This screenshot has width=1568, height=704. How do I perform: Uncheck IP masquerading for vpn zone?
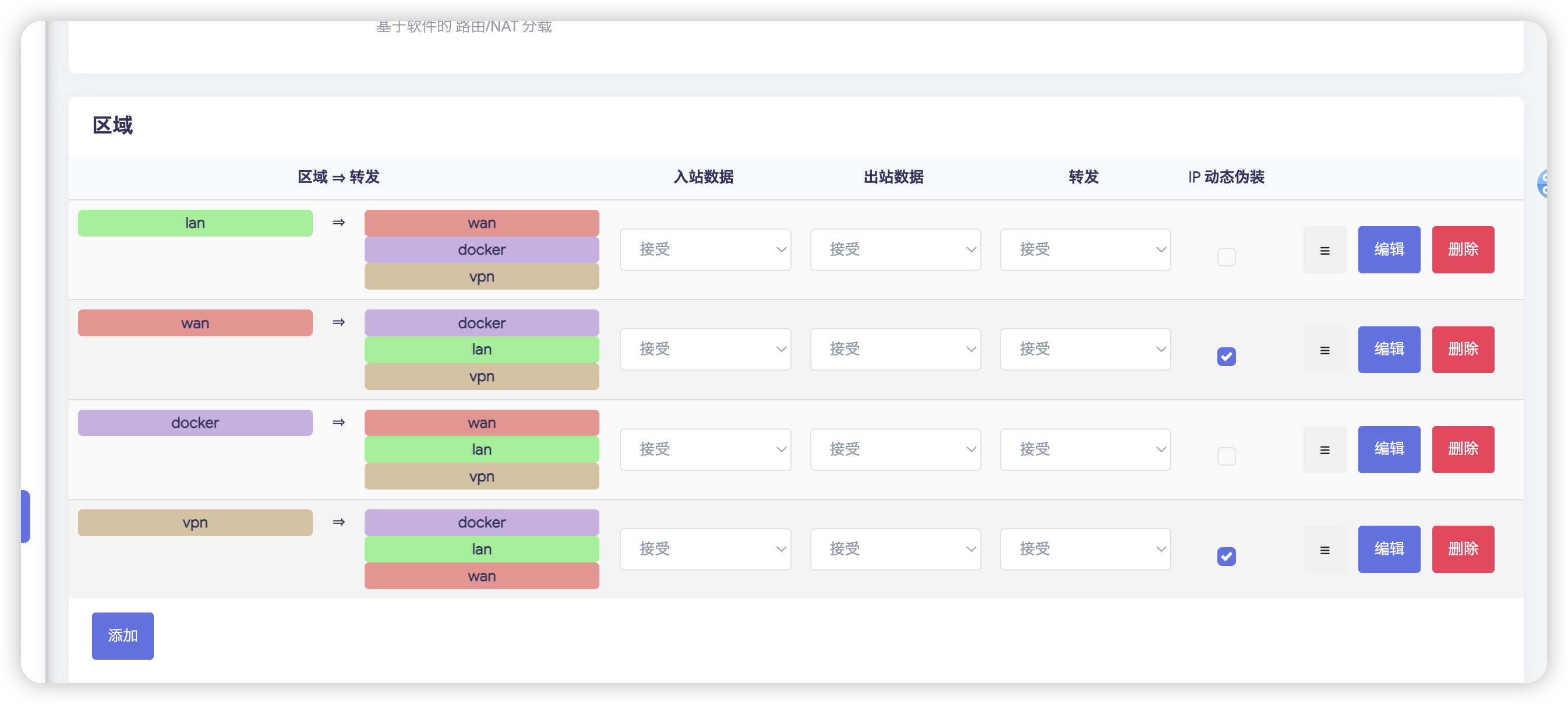tap(1226, 556)
